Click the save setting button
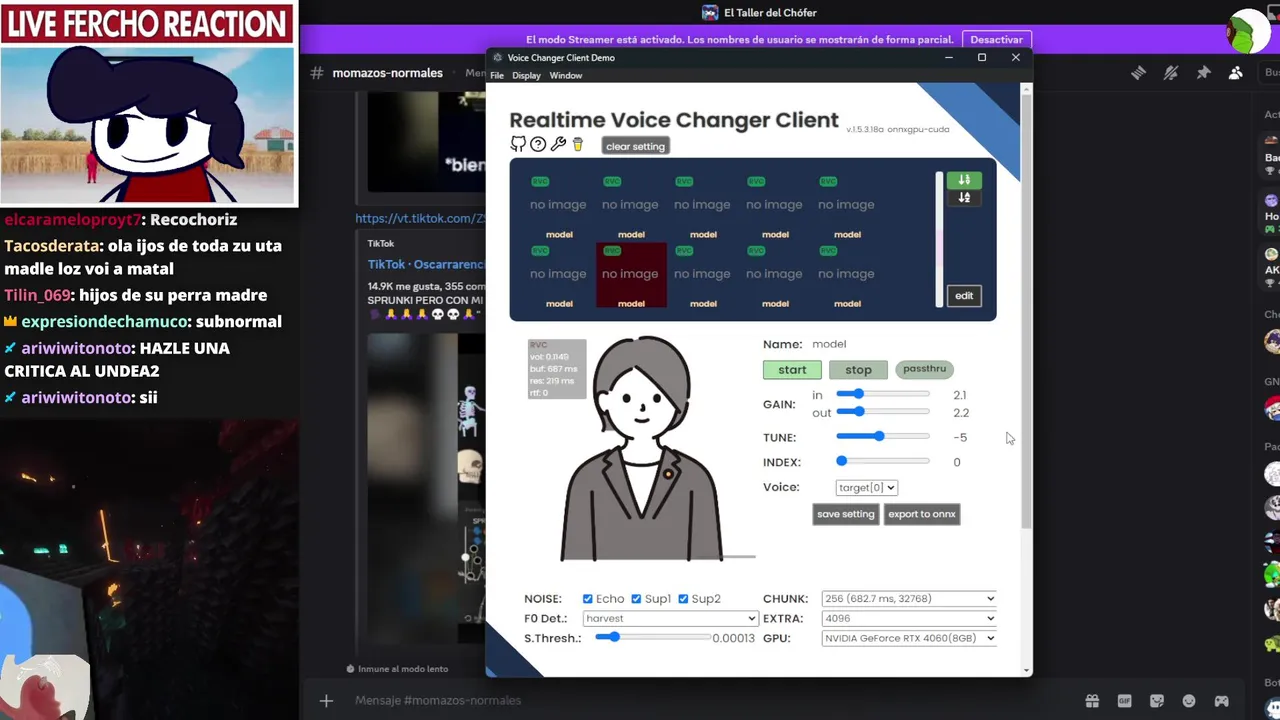Image resolution: width=1280 pixels, height=720 pixels. (x=846, y=514)
